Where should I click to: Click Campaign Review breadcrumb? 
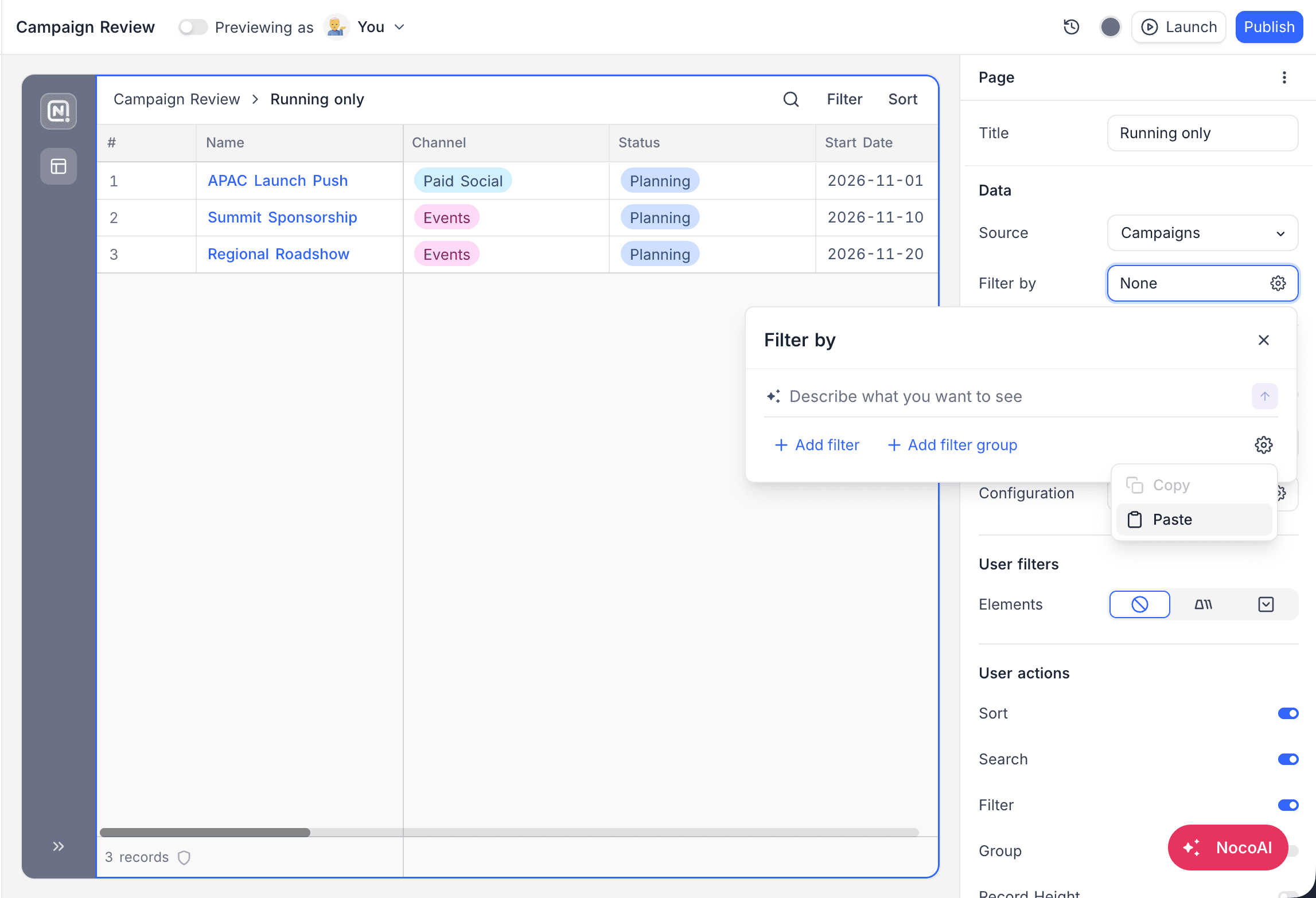(177, 99)
